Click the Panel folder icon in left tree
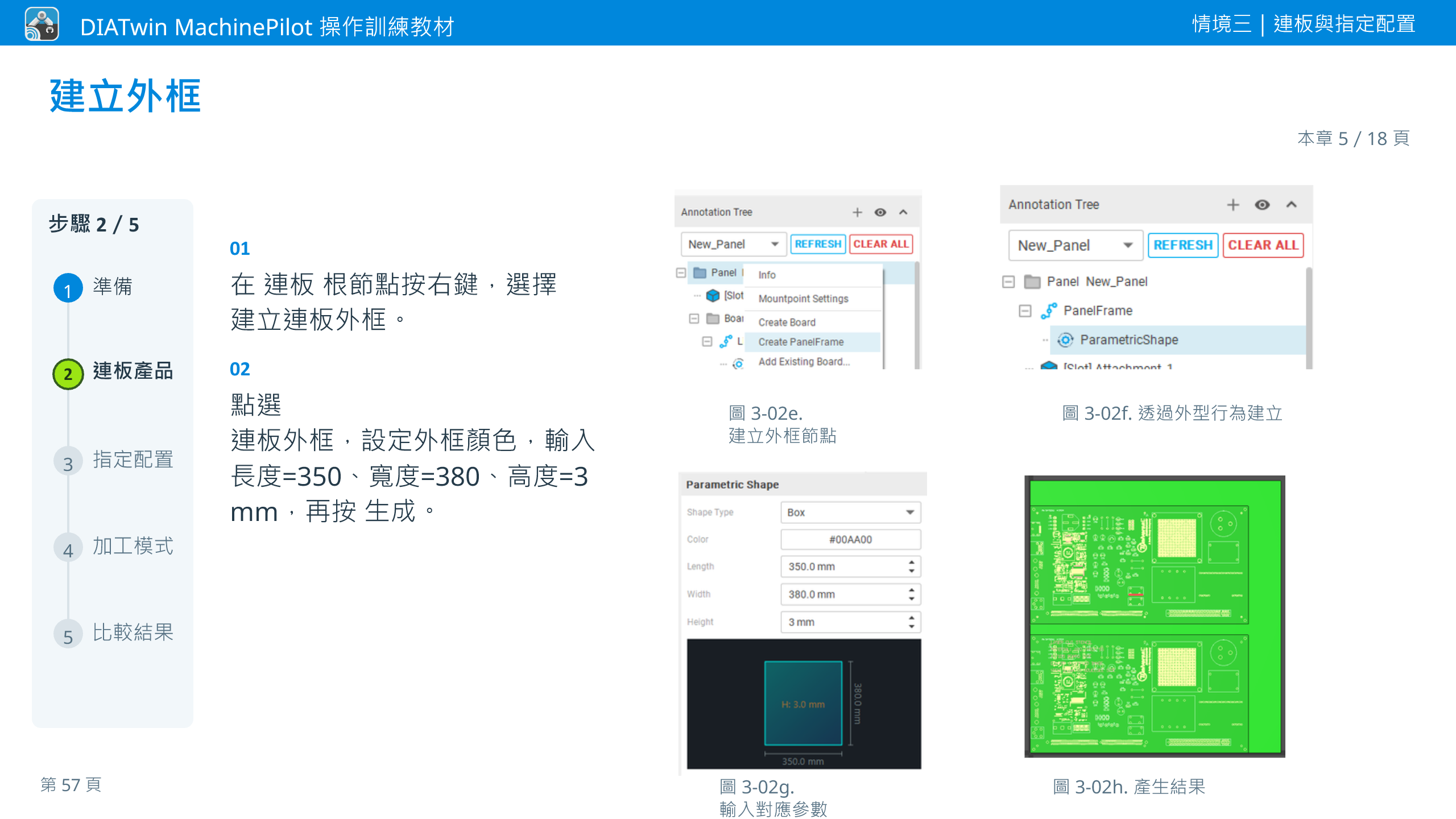 700,273
